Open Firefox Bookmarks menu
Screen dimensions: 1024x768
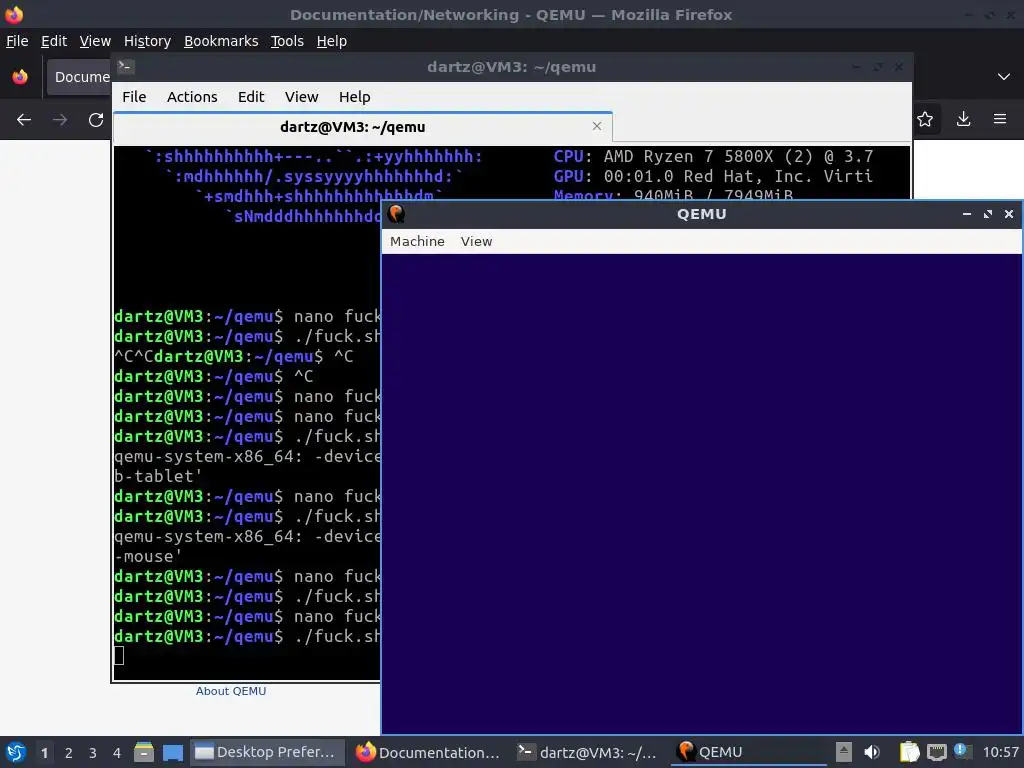[x=221, y=40]
